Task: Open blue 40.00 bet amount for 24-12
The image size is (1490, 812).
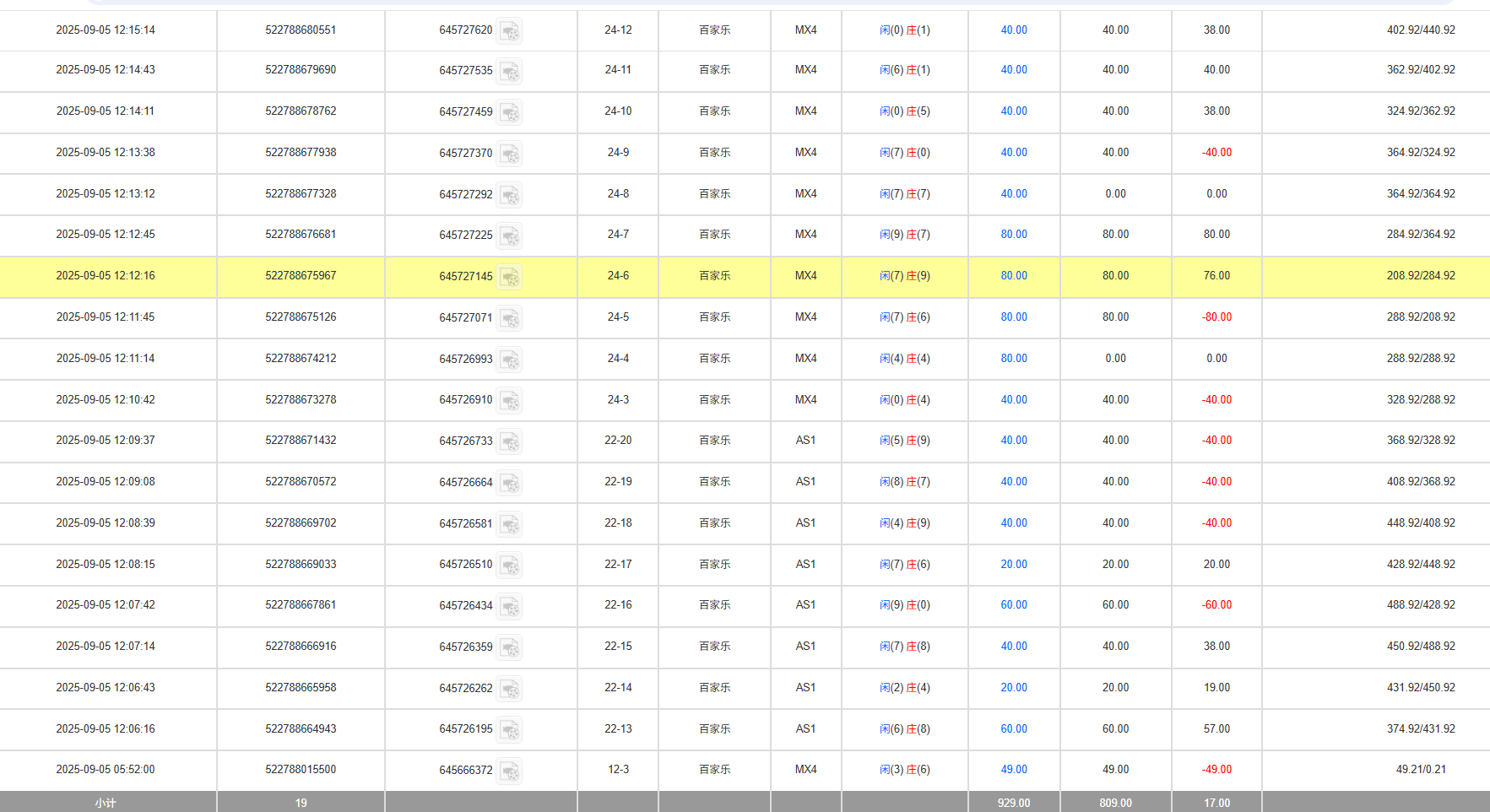Action: [x=1013, y=30]
